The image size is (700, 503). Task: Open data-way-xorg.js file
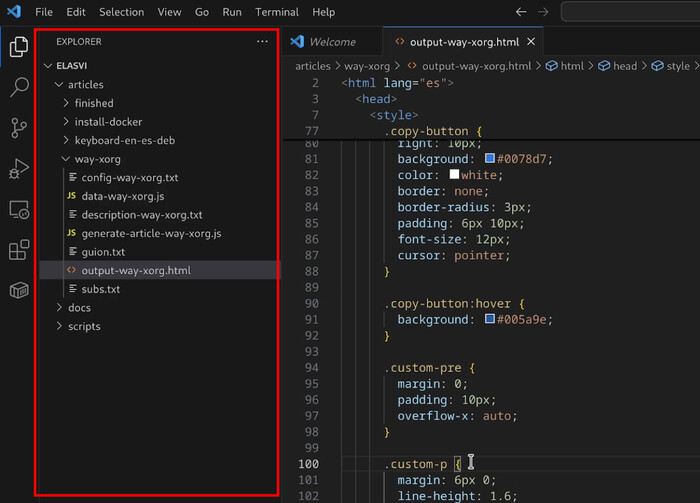pos(123,196)
